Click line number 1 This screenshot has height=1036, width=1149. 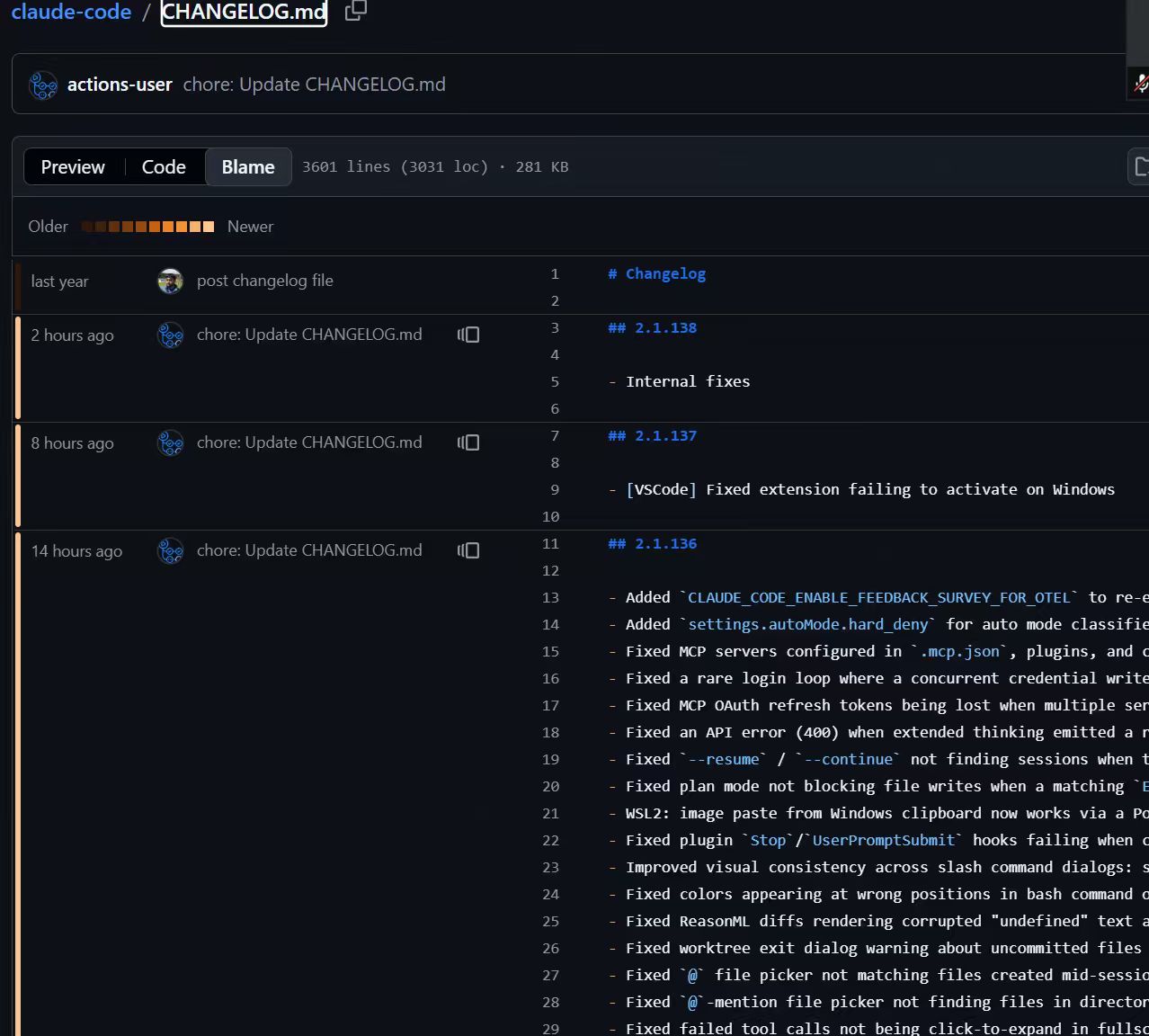[x=555, y=274]
